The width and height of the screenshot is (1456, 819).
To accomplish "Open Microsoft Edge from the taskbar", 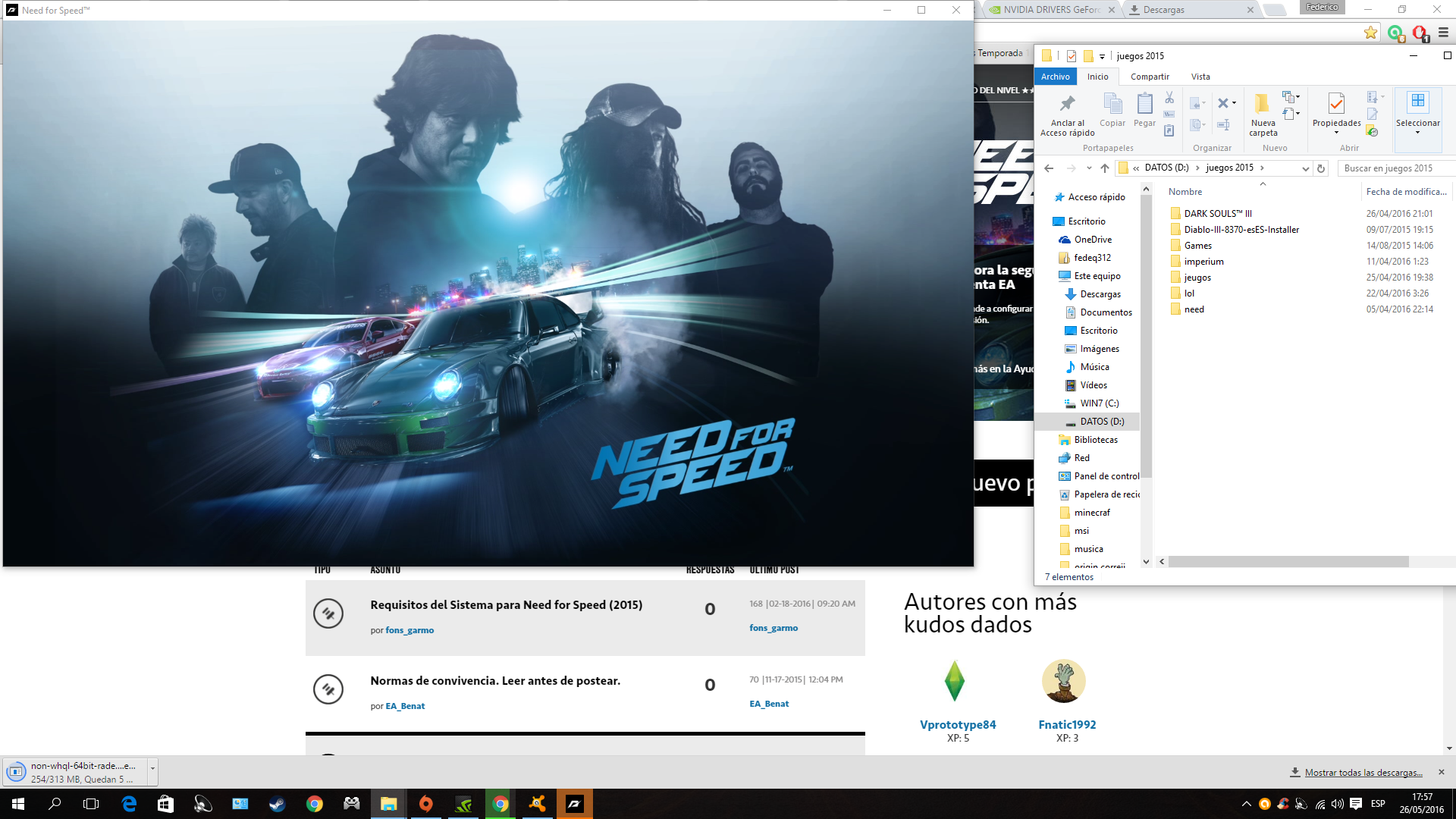I will click(x=129, y=804).
